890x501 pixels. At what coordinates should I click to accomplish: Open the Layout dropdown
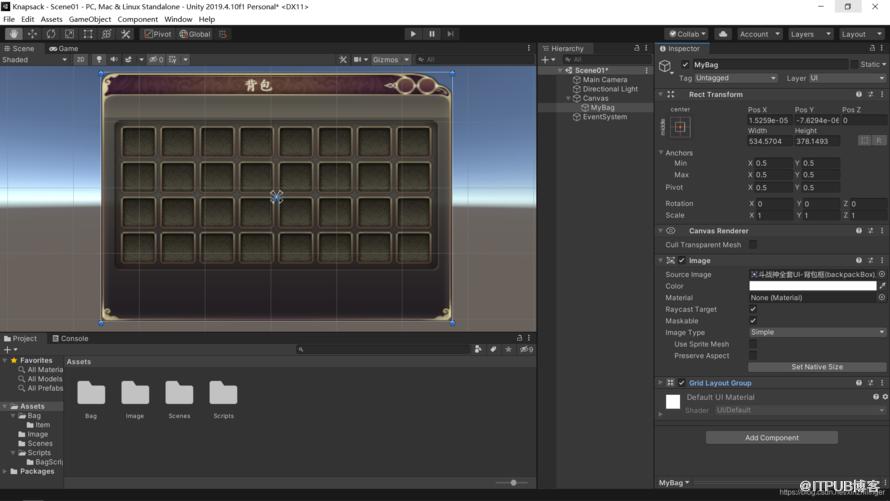point(861,34)
